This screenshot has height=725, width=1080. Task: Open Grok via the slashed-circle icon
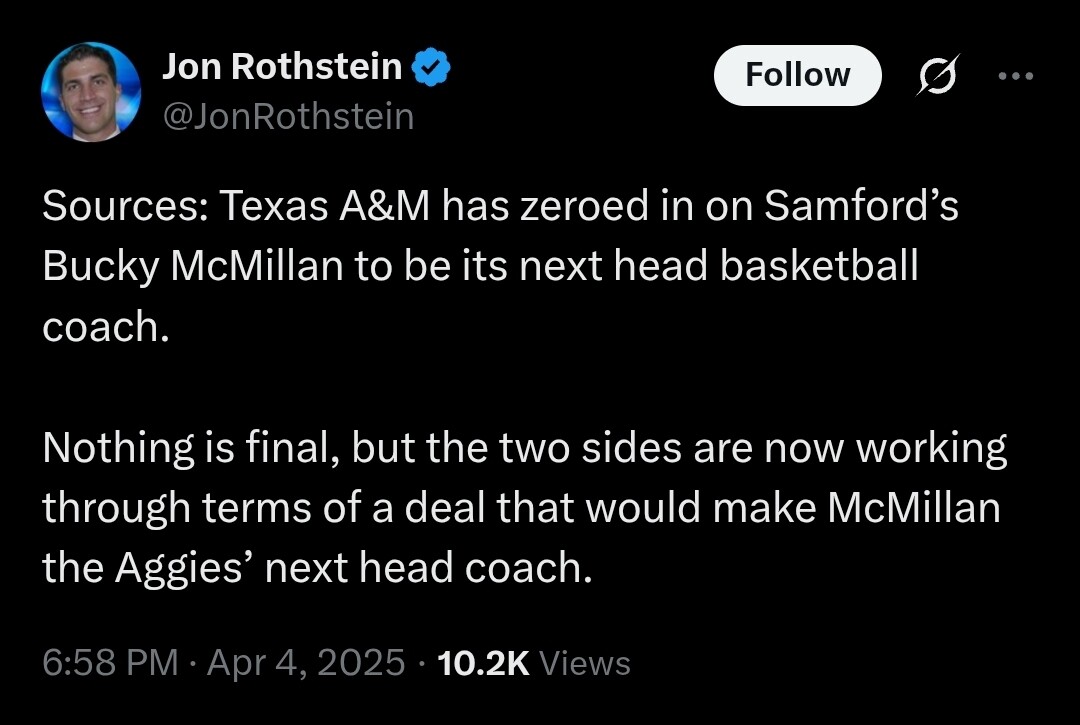click(x=938, y=76)
